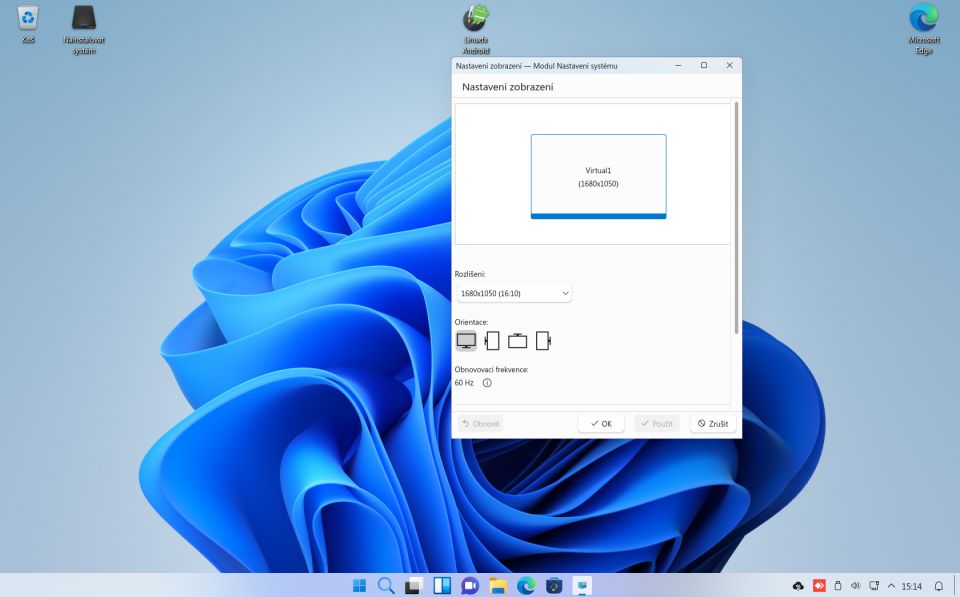
Task: Maximize the Nastavení zobrazení window
Action: pos(703,66)
